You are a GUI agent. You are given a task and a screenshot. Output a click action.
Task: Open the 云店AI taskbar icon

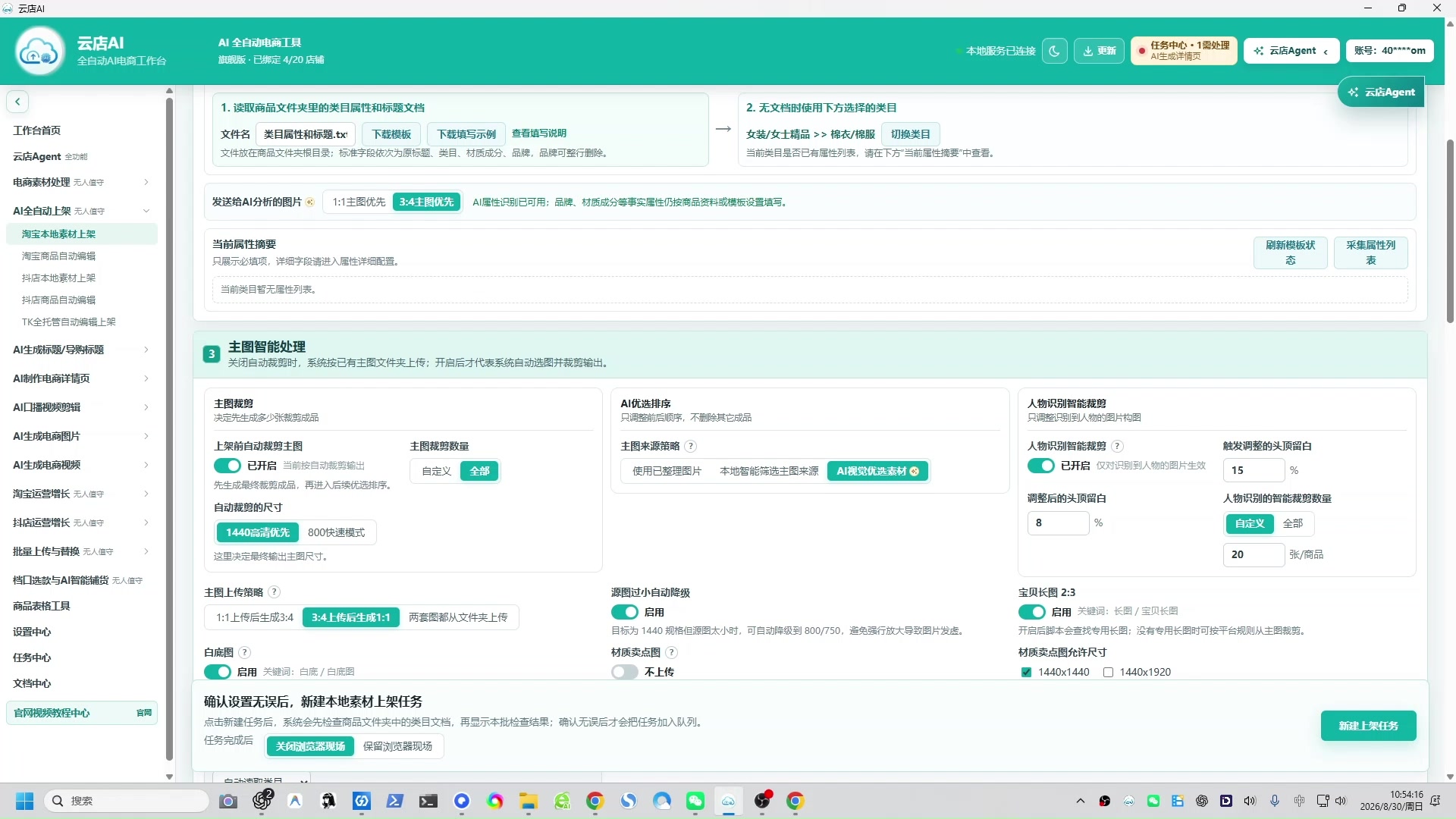point(729,801)
